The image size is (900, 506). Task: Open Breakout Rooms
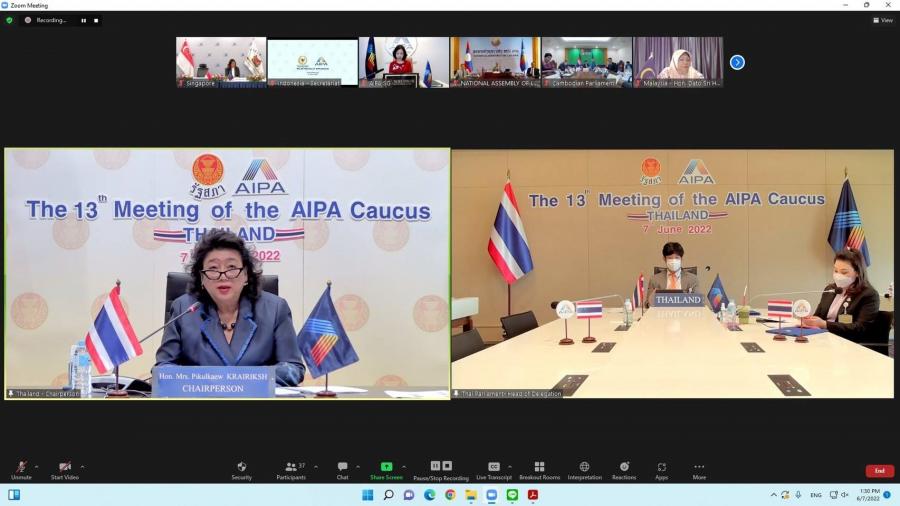[x=539, y=468]
